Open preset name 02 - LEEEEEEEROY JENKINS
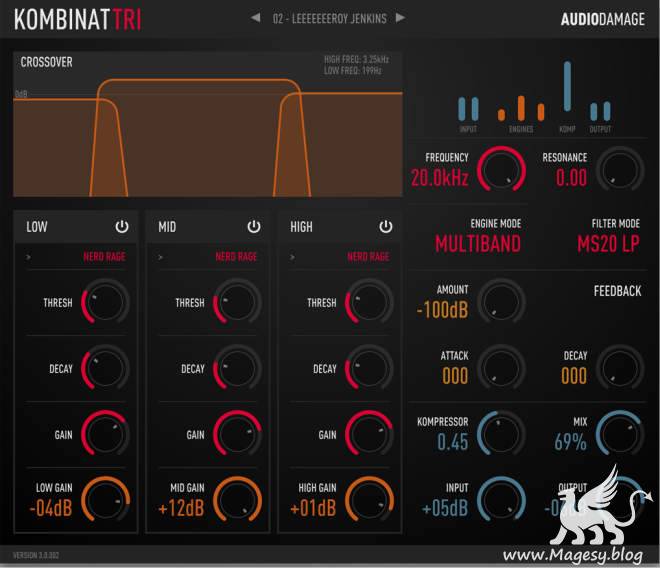 (x=330, y=19)
